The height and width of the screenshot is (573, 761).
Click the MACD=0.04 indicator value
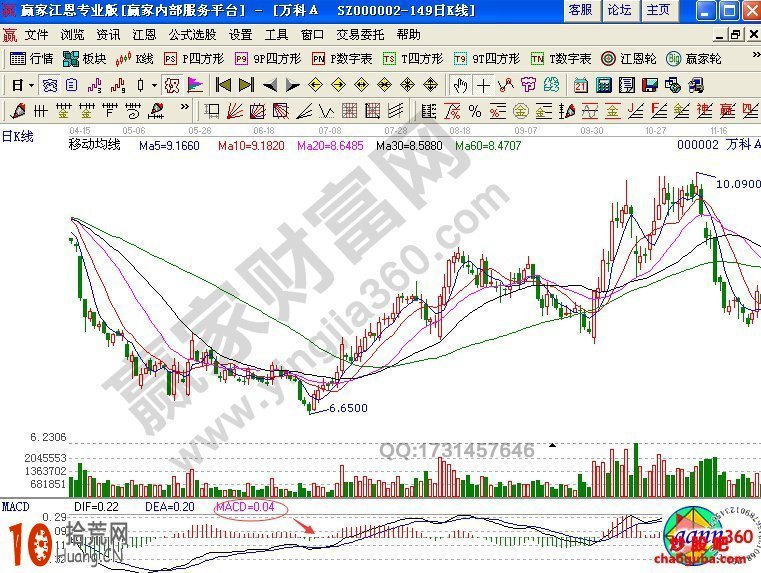[x=246, y=507]
